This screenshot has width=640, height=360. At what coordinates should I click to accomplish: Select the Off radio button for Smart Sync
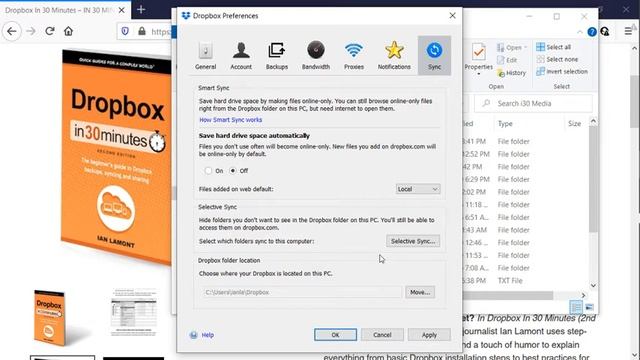point(233,171)
